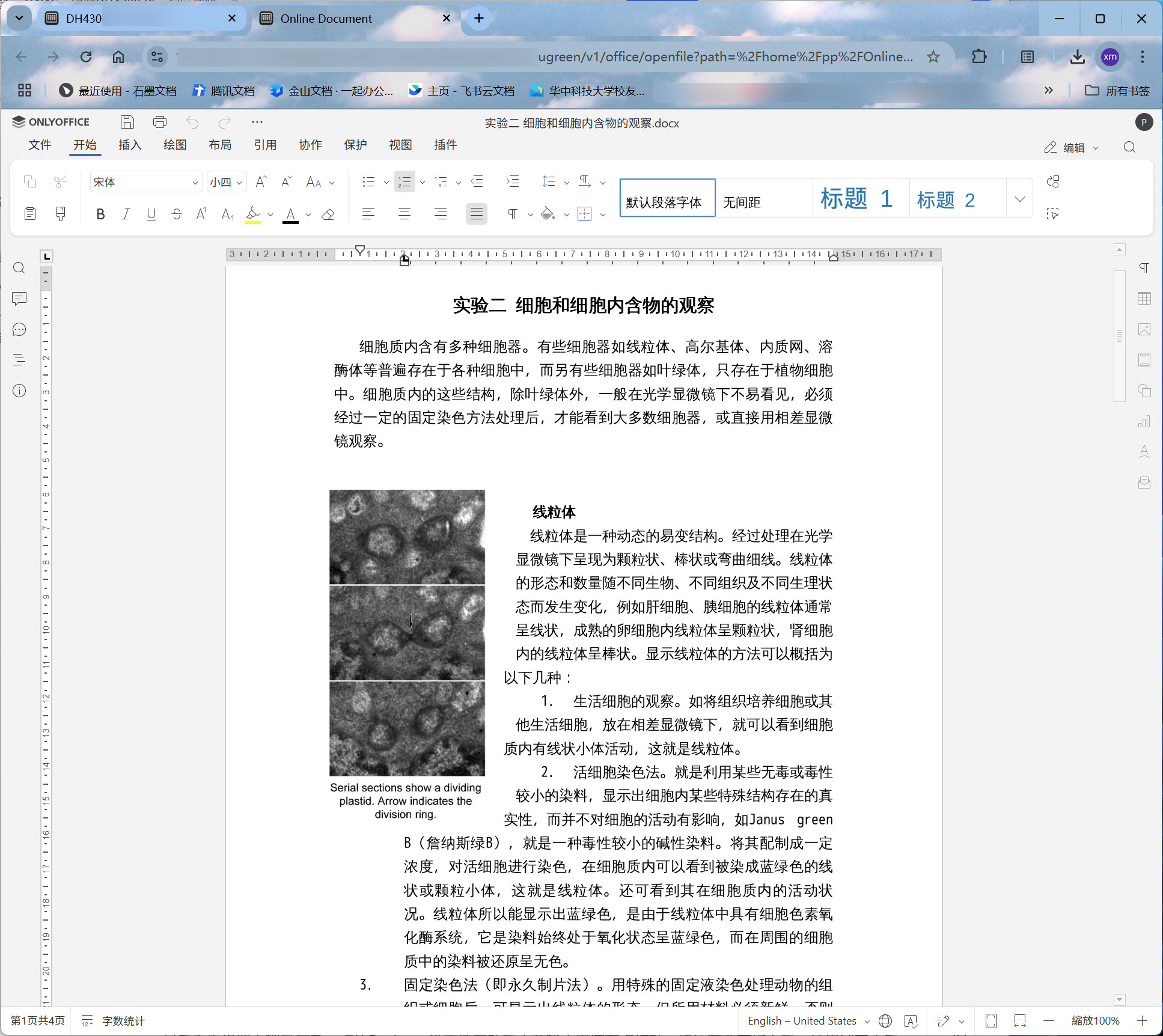This screenshot has height=1036, width=1163.
Task: Open the font size dropdown 小四
Action: (x=239, y=182)
